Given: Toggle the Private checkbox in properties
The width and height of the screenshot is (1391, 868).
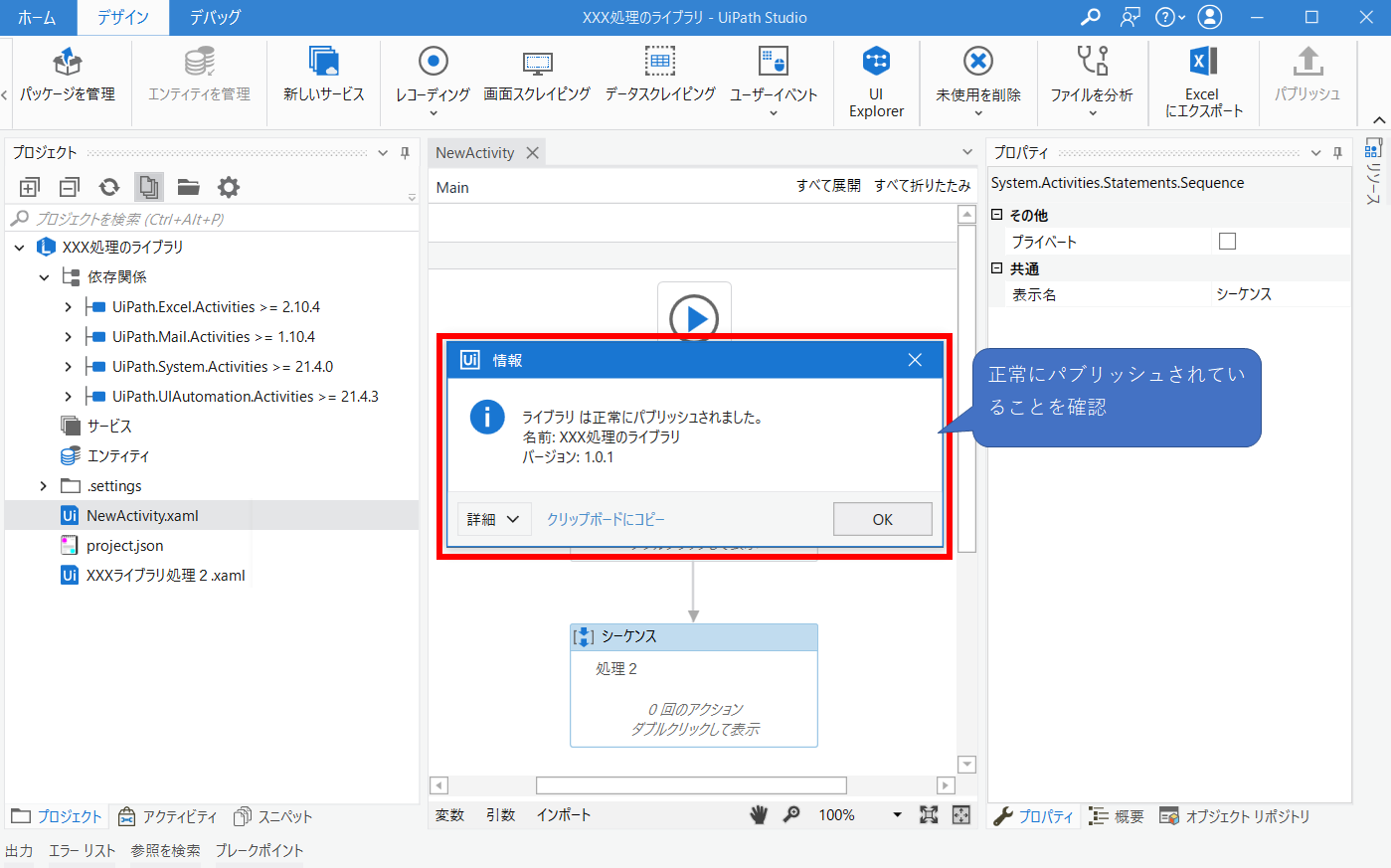Looking at the screenshot, I should pos(1227,241).
